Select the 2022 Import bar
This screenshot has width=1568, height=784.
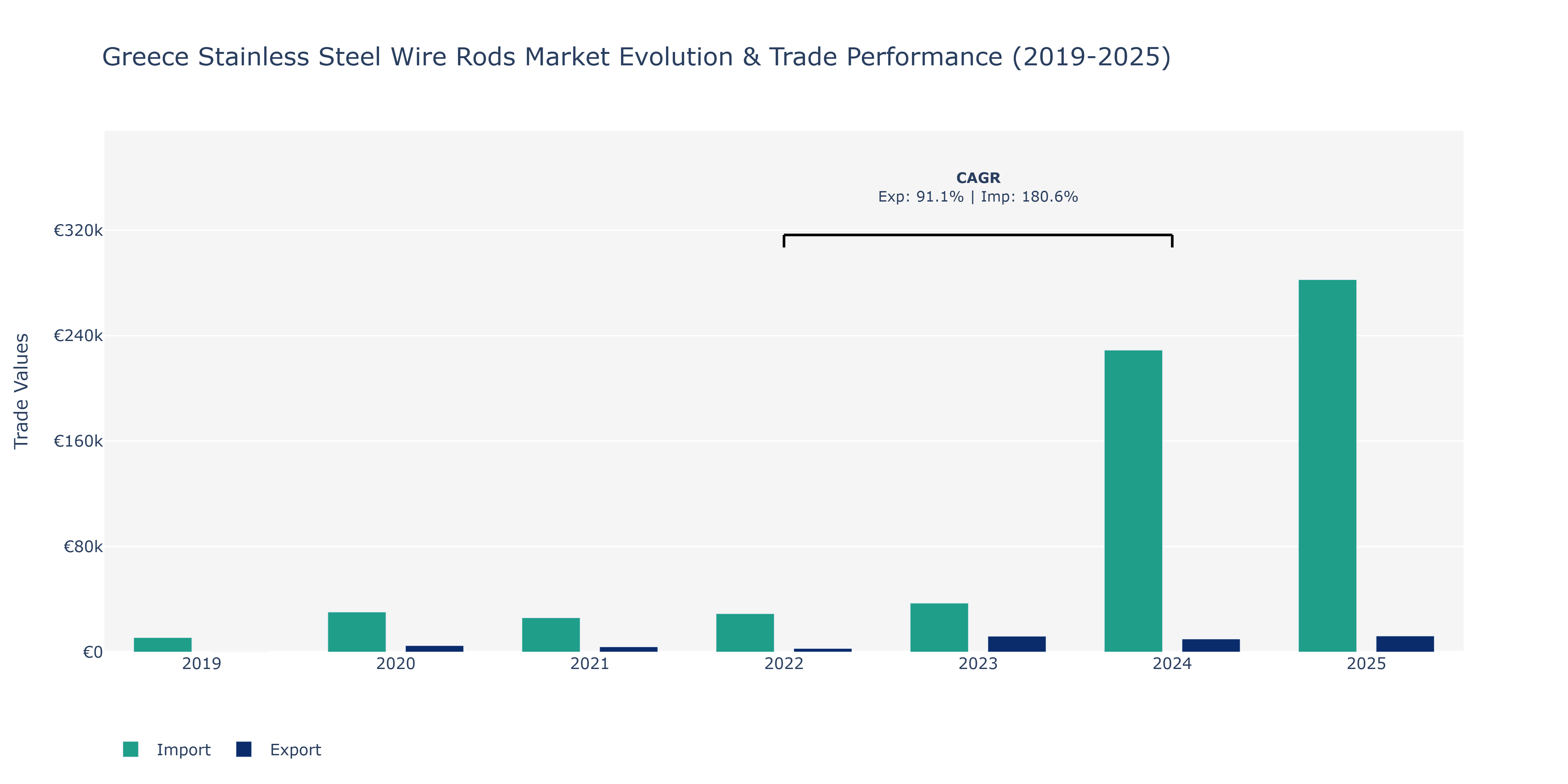[744, 633]
